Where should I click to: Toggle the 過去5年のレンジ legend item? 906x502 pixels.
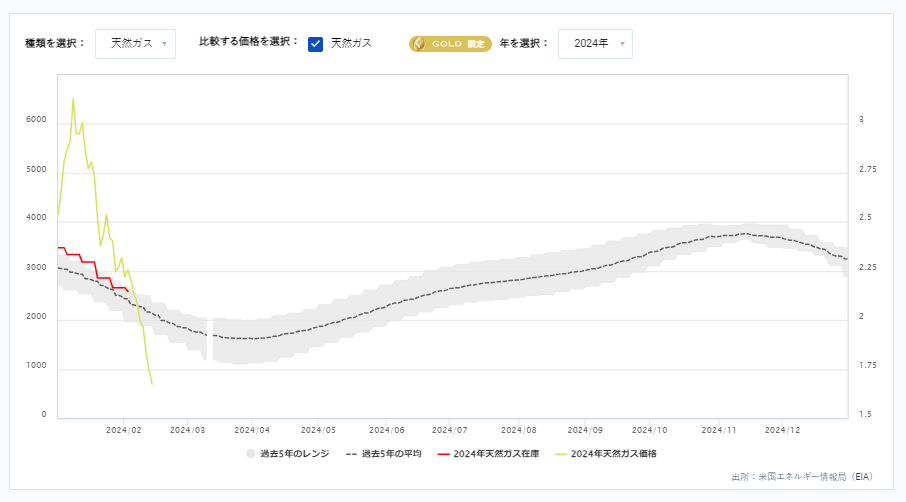288,454
